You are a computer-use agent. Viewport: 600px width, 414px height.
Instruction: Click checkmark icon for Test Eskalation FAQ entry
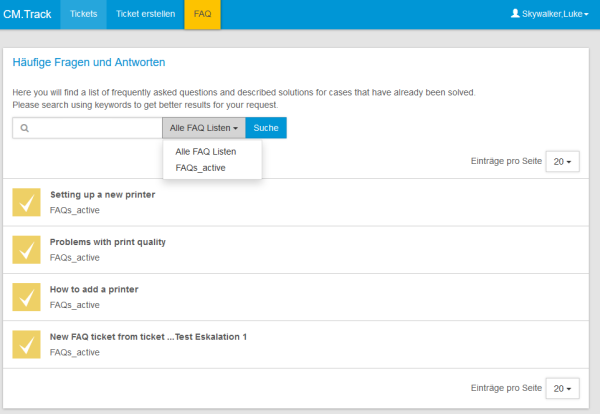tap(26, 345)
